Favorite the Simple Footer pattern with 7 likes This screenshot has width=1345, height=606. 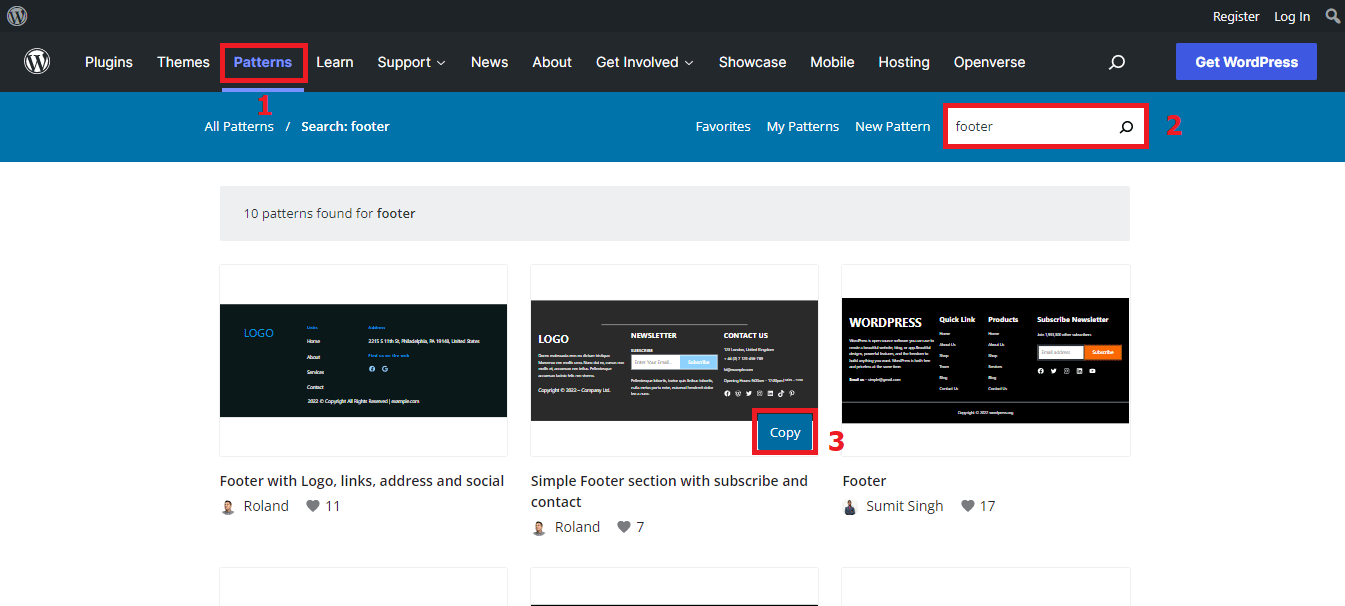point(620,527)
